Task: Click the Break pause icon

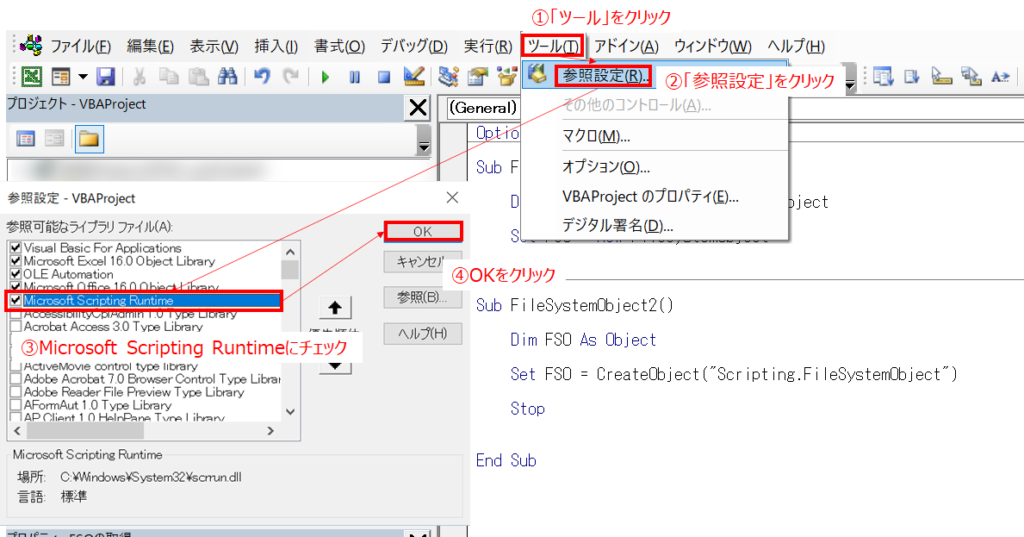Action: (x=355, y=77)
